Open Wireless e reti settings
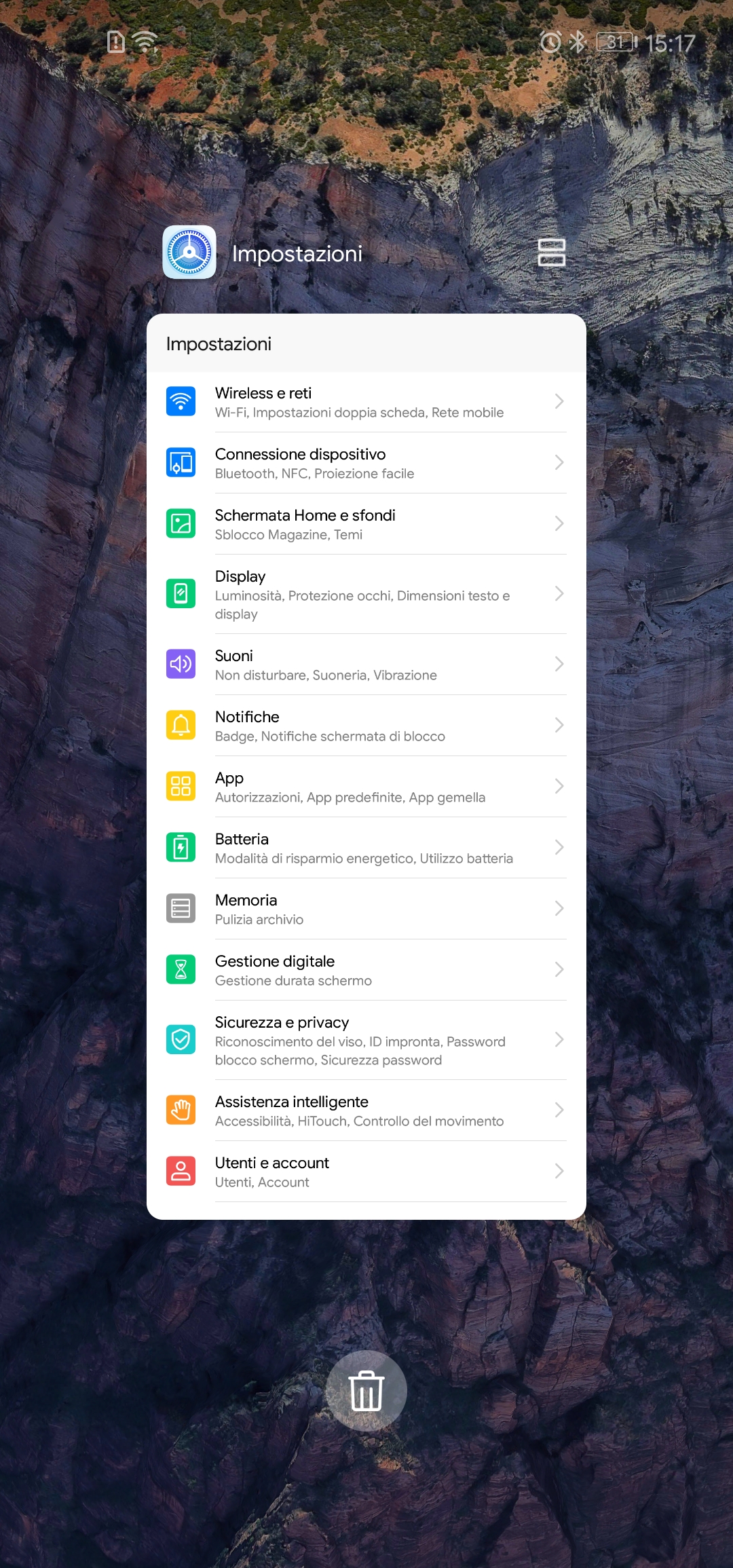 366,402
